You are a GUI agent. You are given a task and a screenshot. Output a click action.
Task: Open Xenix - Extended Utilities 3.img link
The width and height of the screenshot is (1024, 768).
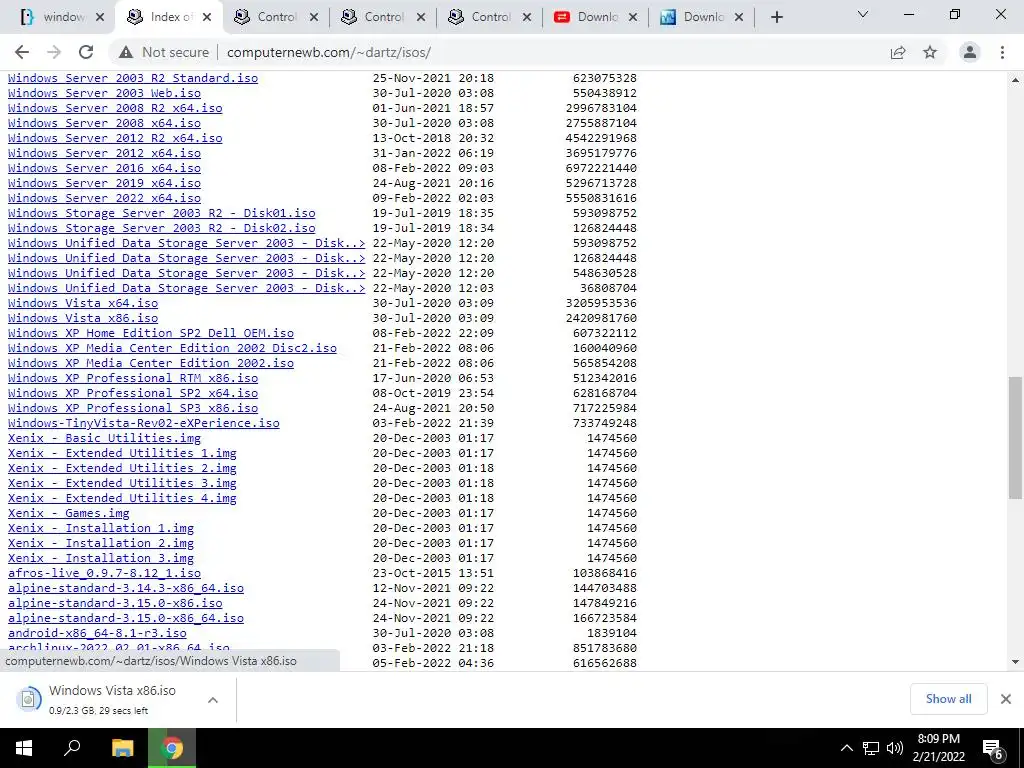point(122,483)
